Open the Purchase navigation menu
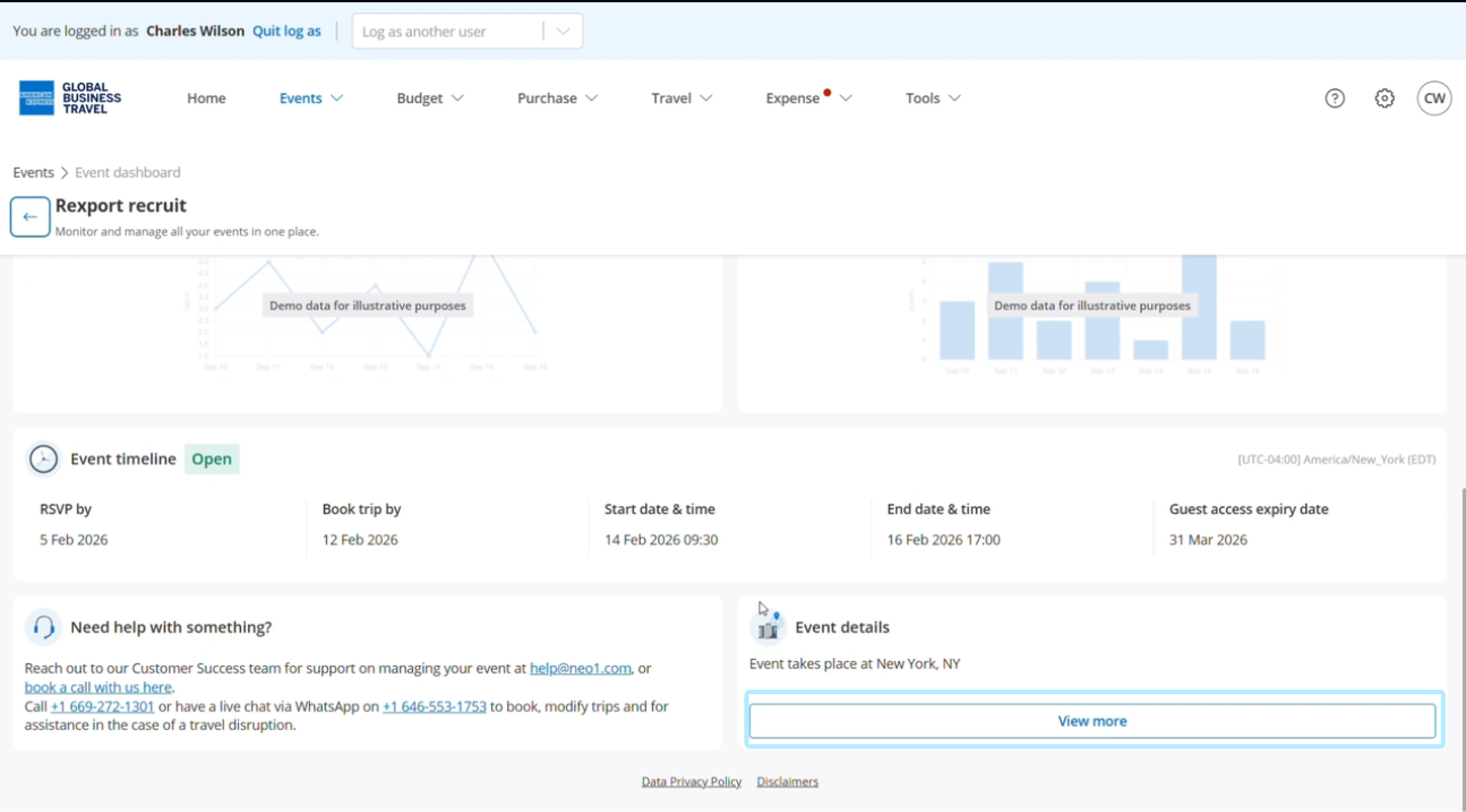Viewport: 1466px width, 812px height. 557,98
